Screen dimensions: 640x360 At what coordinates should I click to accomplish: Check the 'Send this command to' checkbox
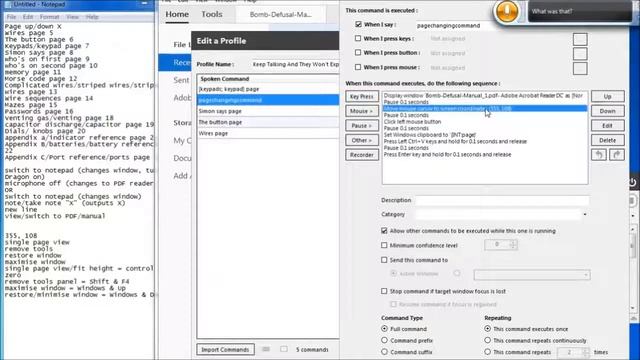coord(384,260)
